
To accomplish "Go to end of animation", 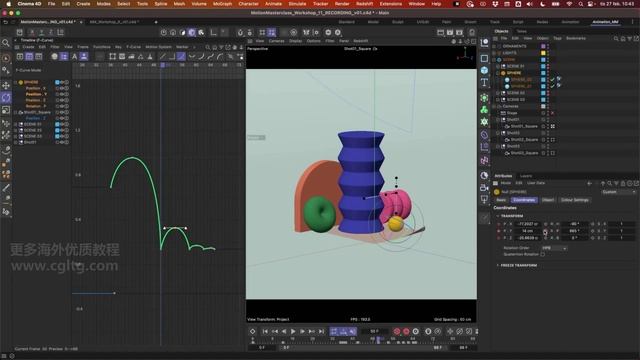I will 321,331.
